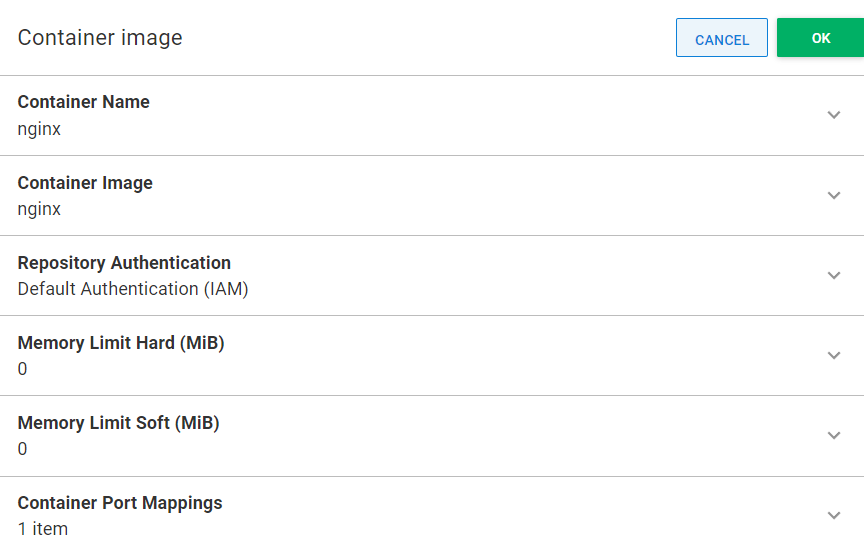
Task: Select the Default Authentication (IAM) value
Action: 133,289
